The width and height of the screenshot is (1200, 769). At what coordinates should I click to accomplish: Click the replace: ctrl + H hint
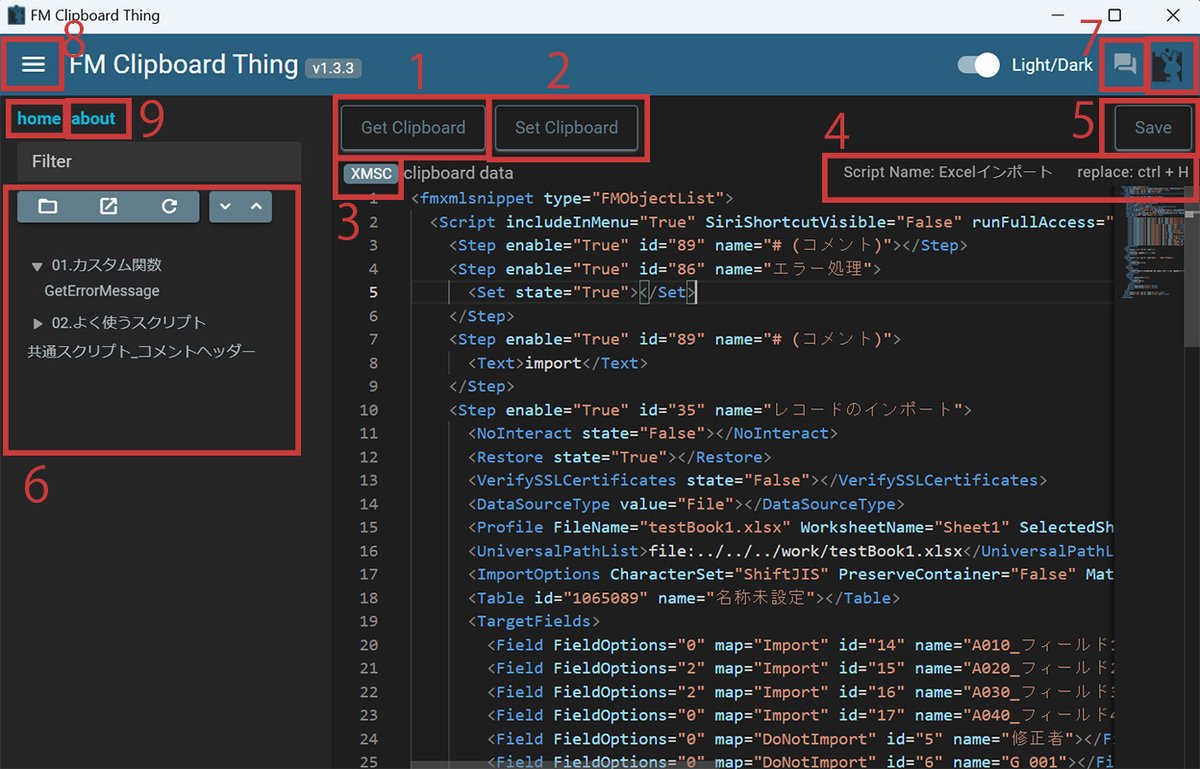pyautogui.click(x=1133, y=172)
